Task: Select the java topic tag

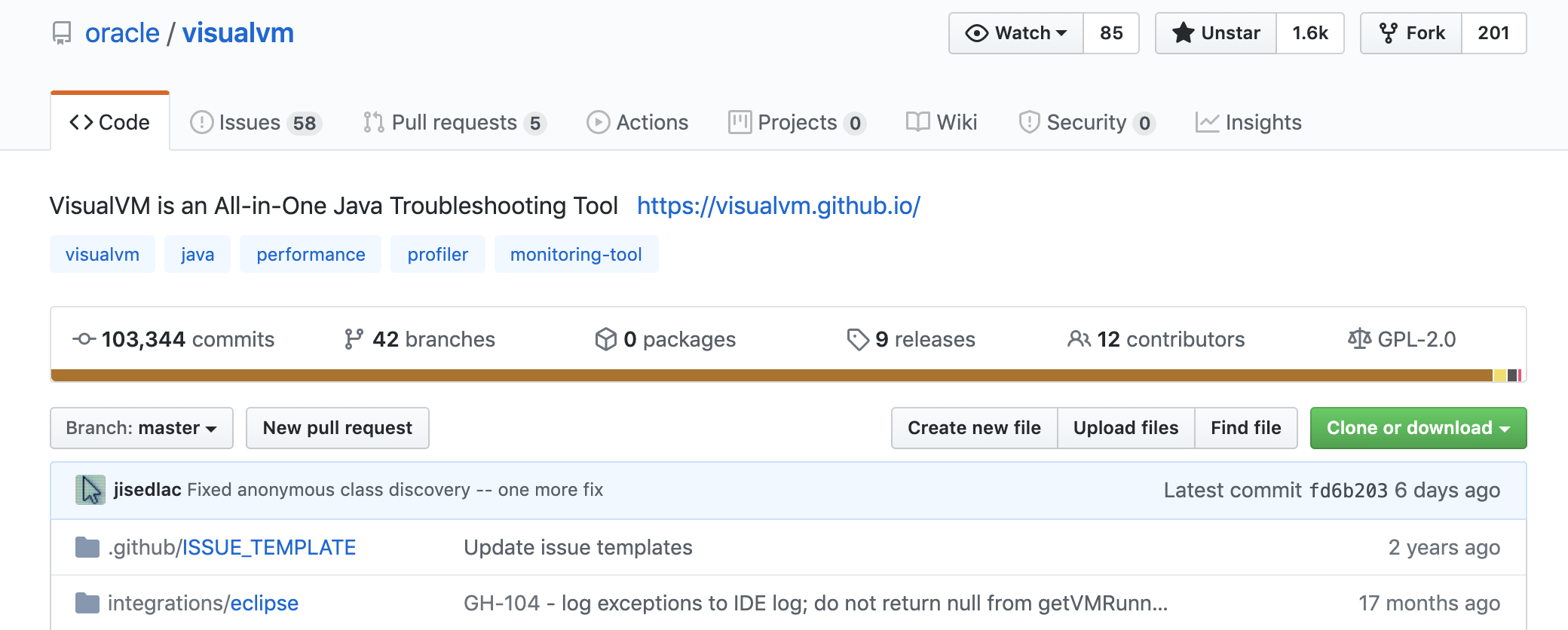Action: coord(198,254)
